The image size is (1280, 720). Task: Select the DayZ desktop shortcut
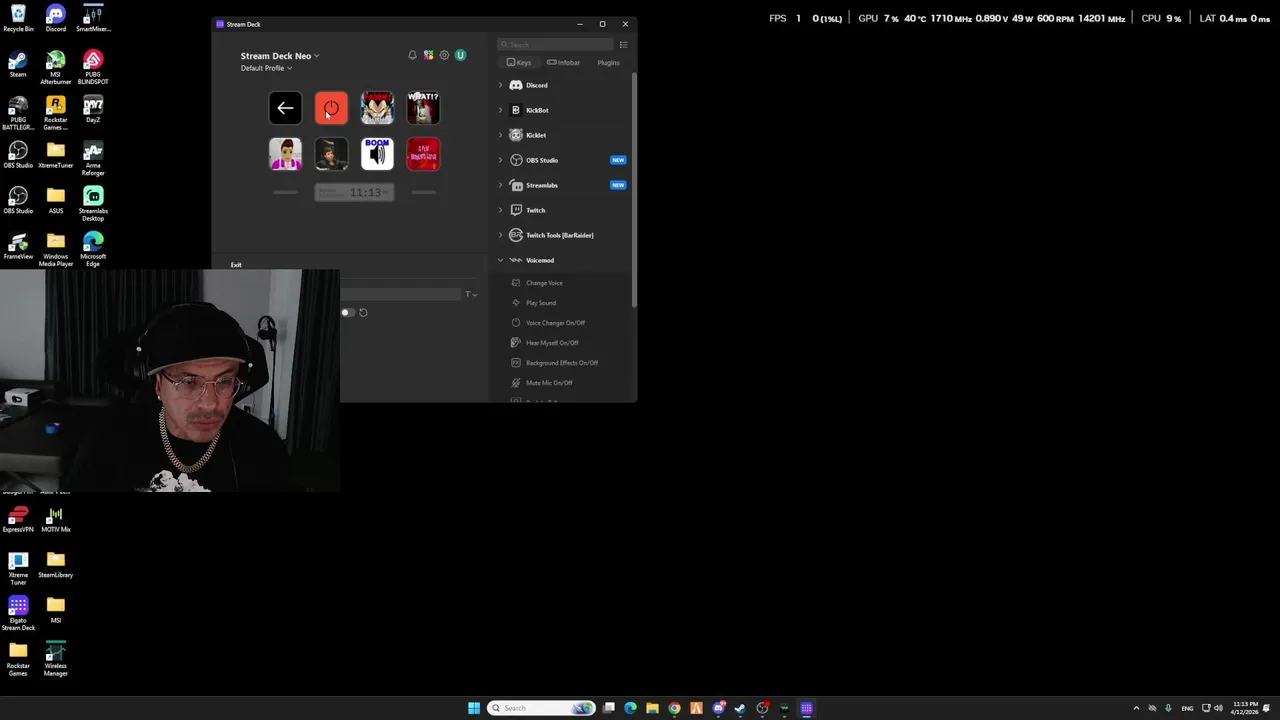point(93,109)
